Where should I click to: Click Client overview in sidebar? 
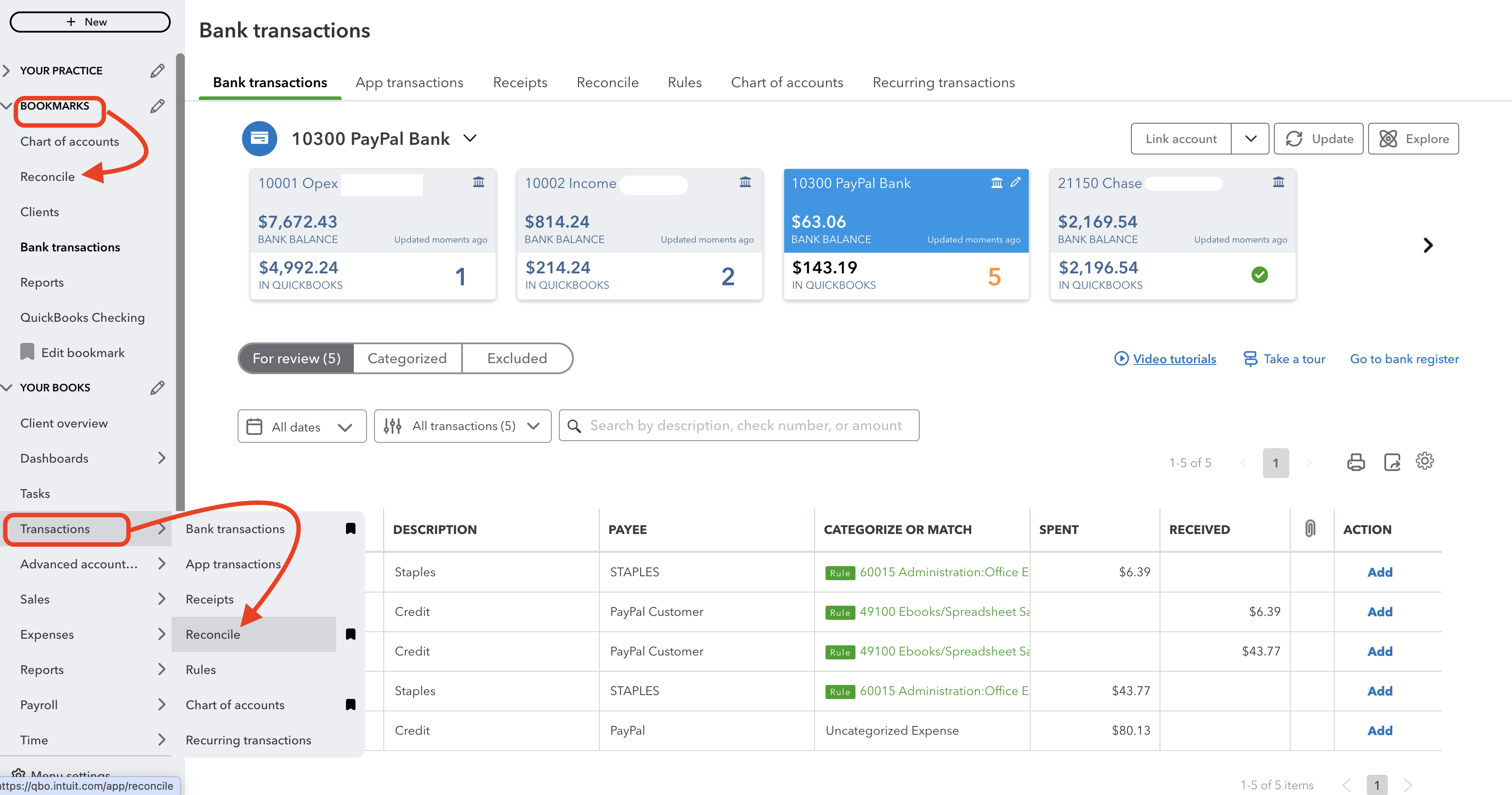coord(64,423)
